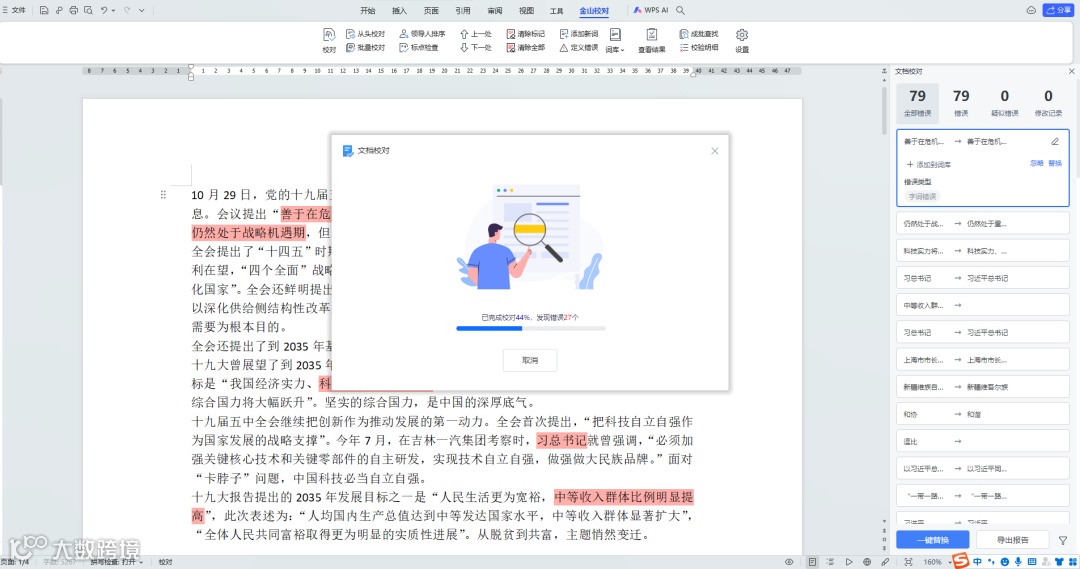Switch to outline view icon

pos(831,562)
